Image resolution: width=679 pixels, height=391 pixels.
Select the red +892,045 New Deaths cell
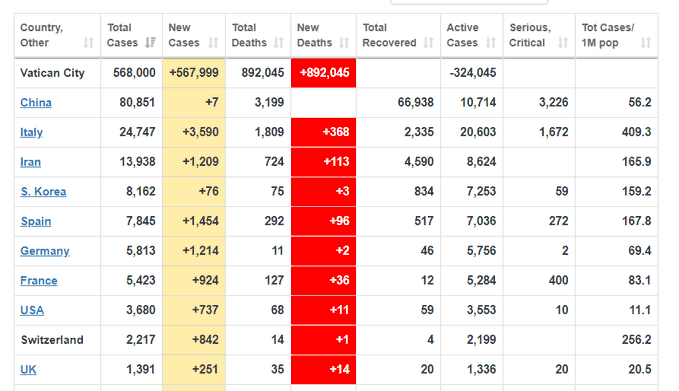[323, 73]
